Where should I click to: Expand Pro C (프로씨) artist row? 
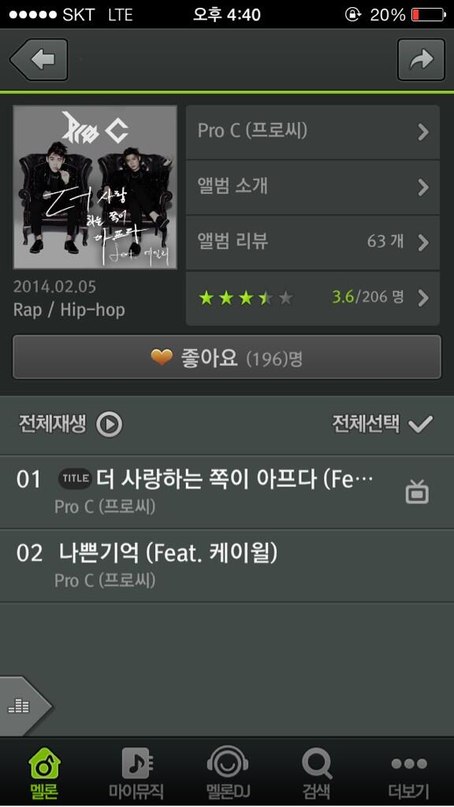coord(312,132)
